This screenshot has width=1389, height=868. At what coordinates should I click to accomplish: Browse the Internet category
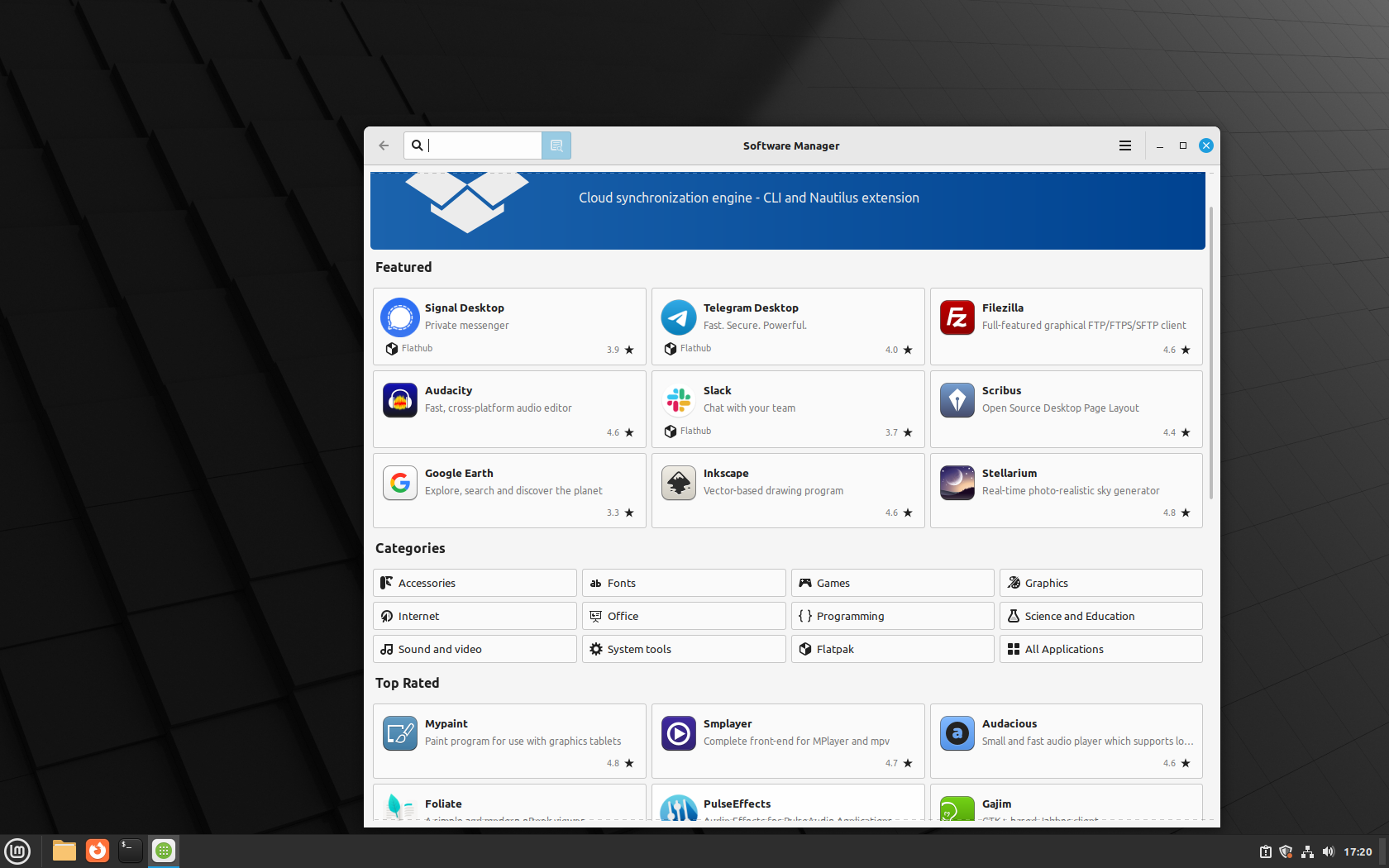(475, 616)
